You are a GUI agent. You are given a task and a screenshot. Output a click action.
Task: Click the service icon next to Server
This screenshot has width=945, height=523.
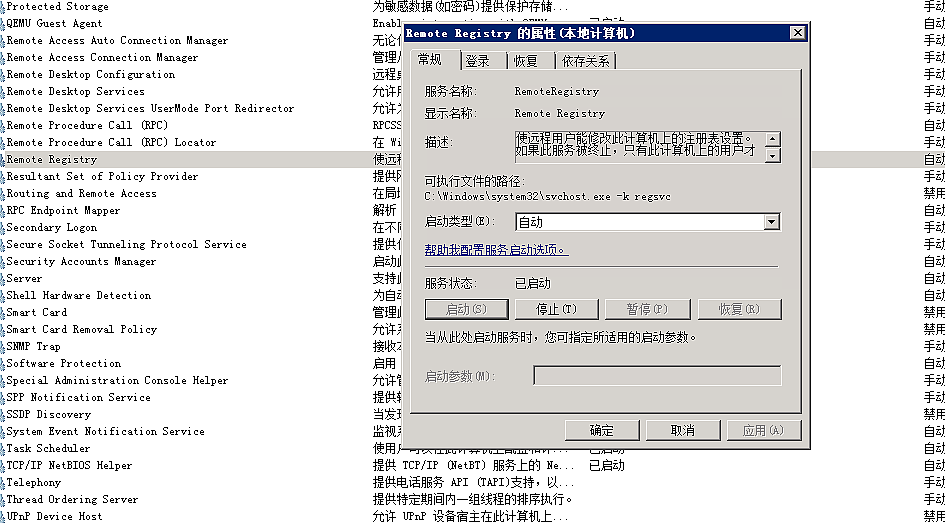pos(2,279)
